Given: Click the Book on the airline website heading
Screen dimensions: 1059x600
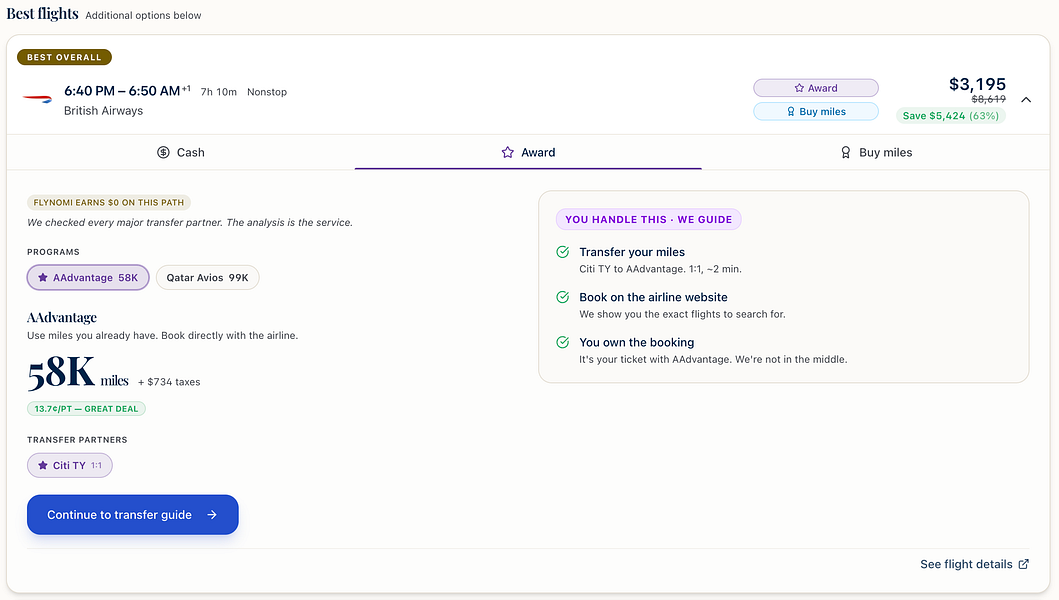Looking at the screenshot, I should 653,297.
